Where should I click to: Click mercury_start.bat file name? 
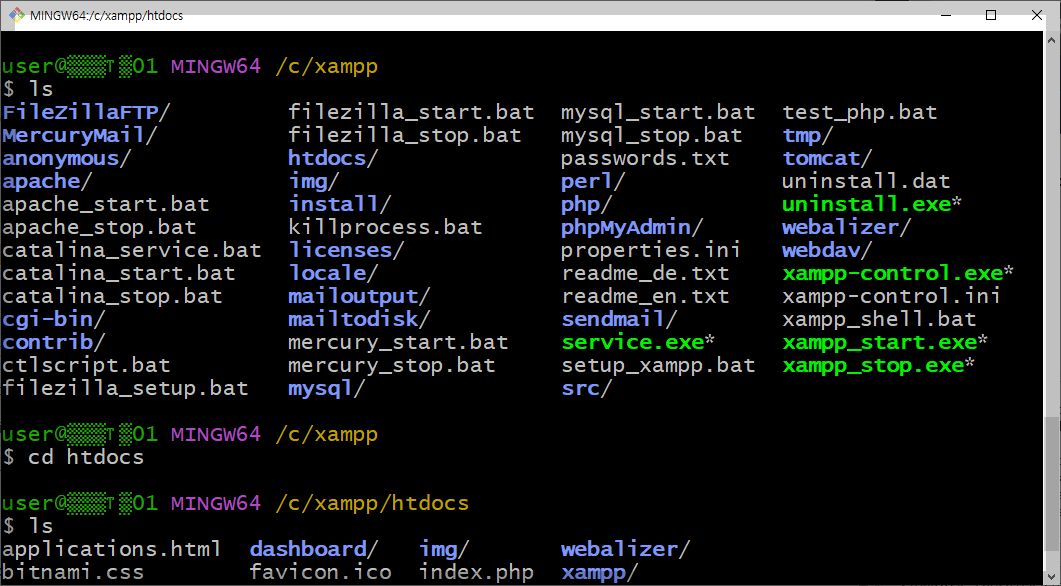coord(398,342)
